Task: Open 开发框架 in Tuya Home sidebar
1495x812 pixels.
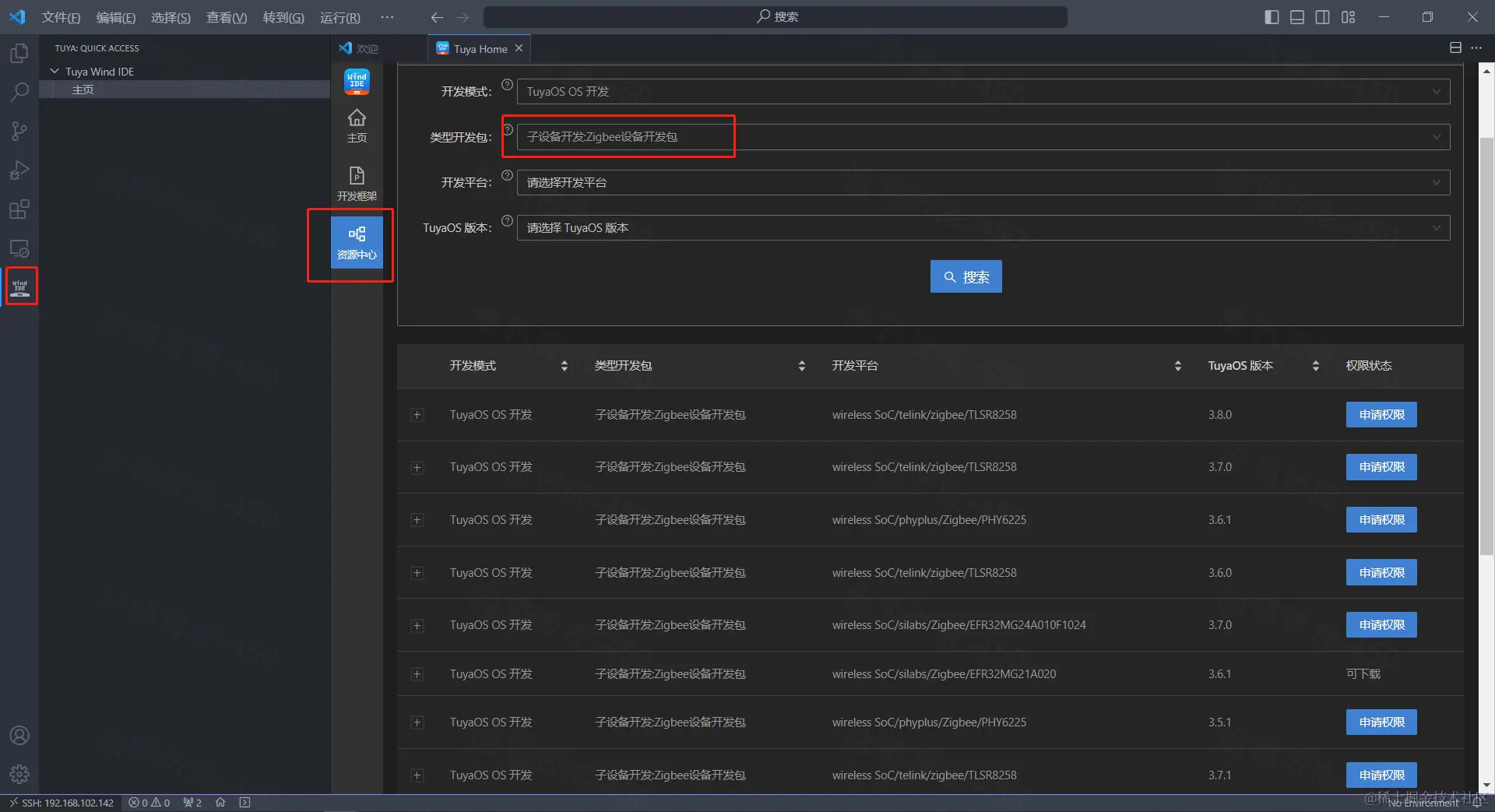Action: 357,184
